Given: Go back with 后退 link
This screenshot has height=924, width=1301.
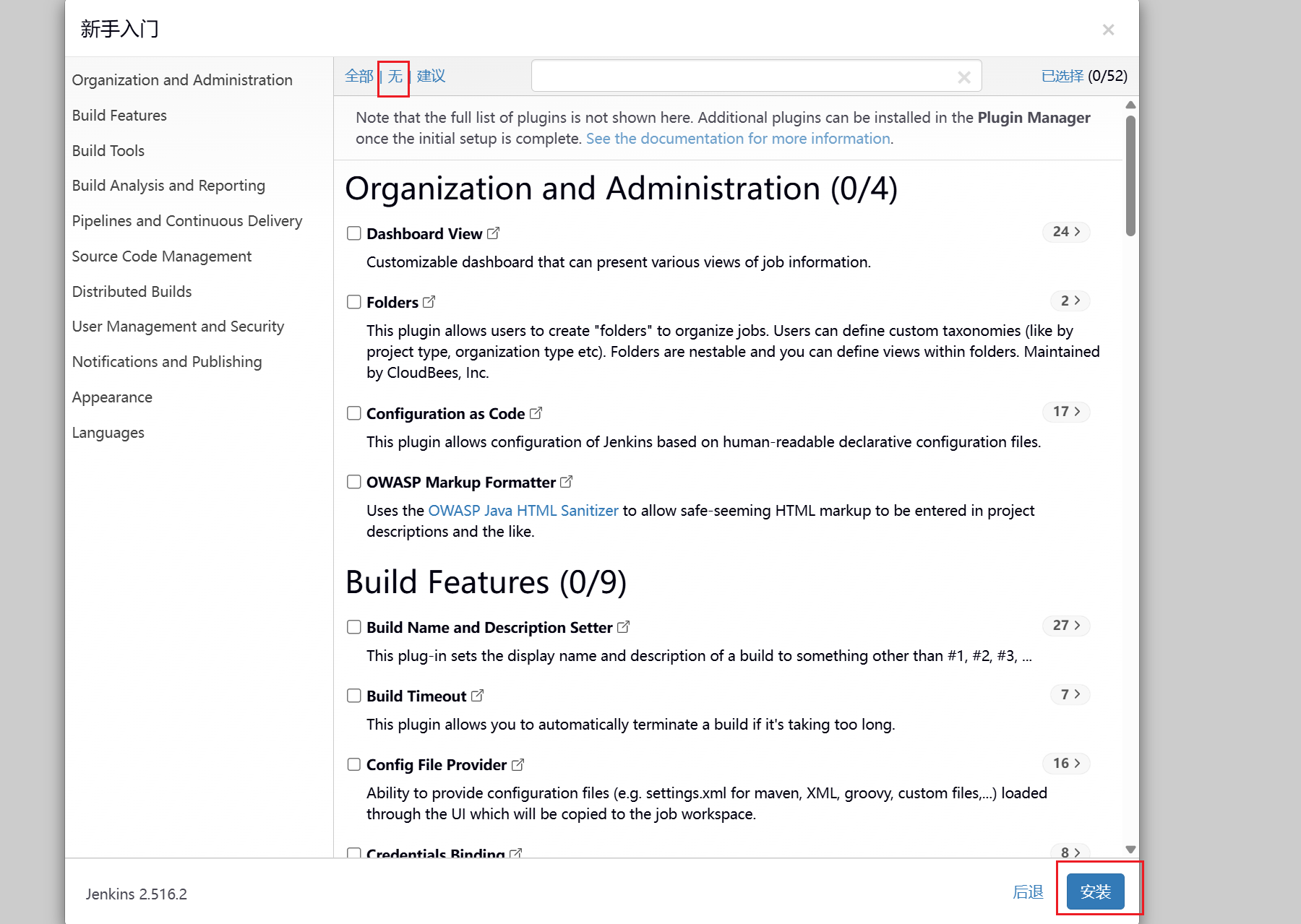Looking at the screenshot, I should [x=1028, y=892].
